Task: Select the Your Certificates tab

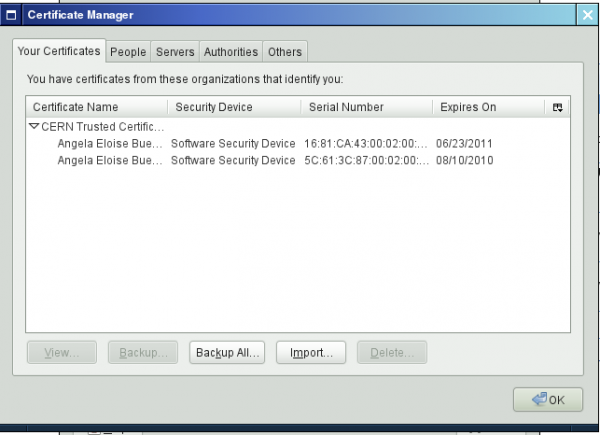Action: pyautogui.click(x=59, y=51)
